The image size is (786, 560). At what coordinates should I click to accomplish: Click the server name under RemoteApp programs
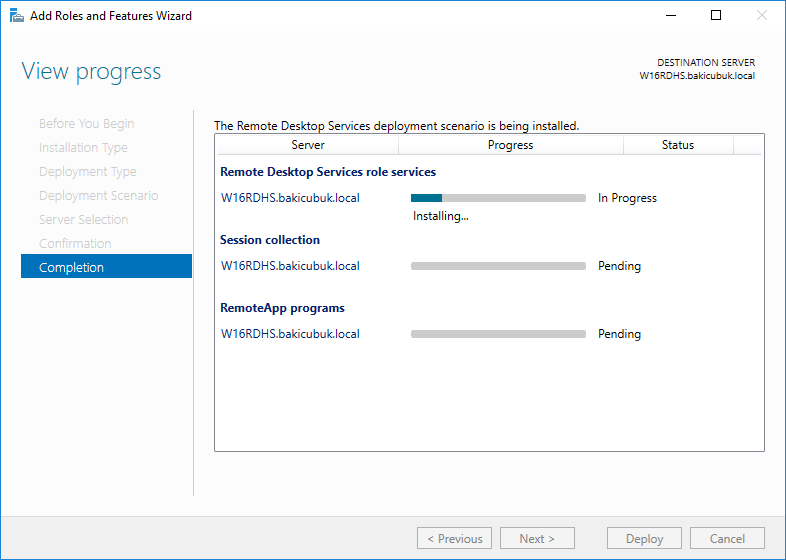click(x=290, y=334)
